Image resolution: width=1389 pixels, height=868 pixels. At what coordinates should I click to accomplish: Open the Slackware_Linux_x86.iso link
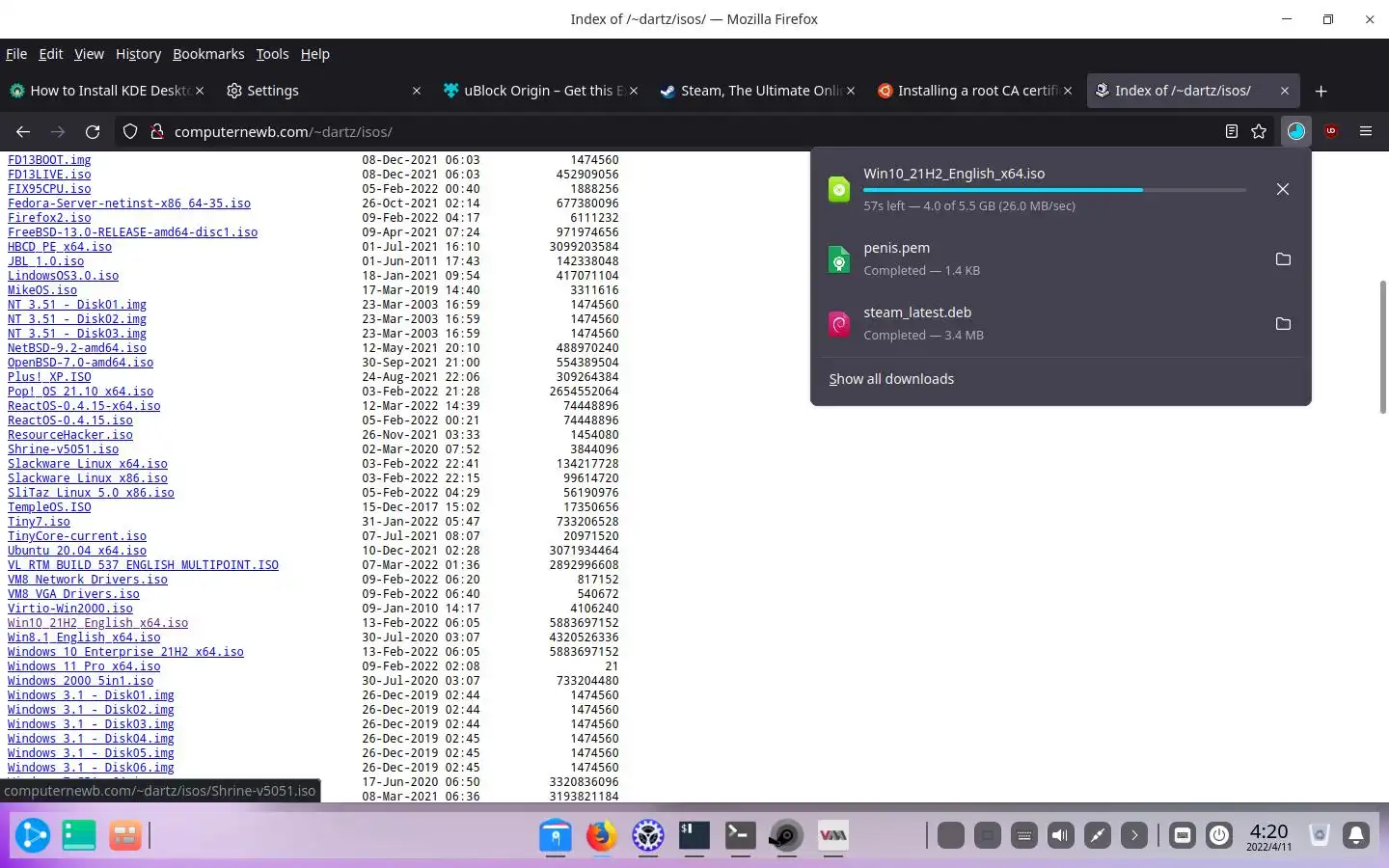(88, 478)
